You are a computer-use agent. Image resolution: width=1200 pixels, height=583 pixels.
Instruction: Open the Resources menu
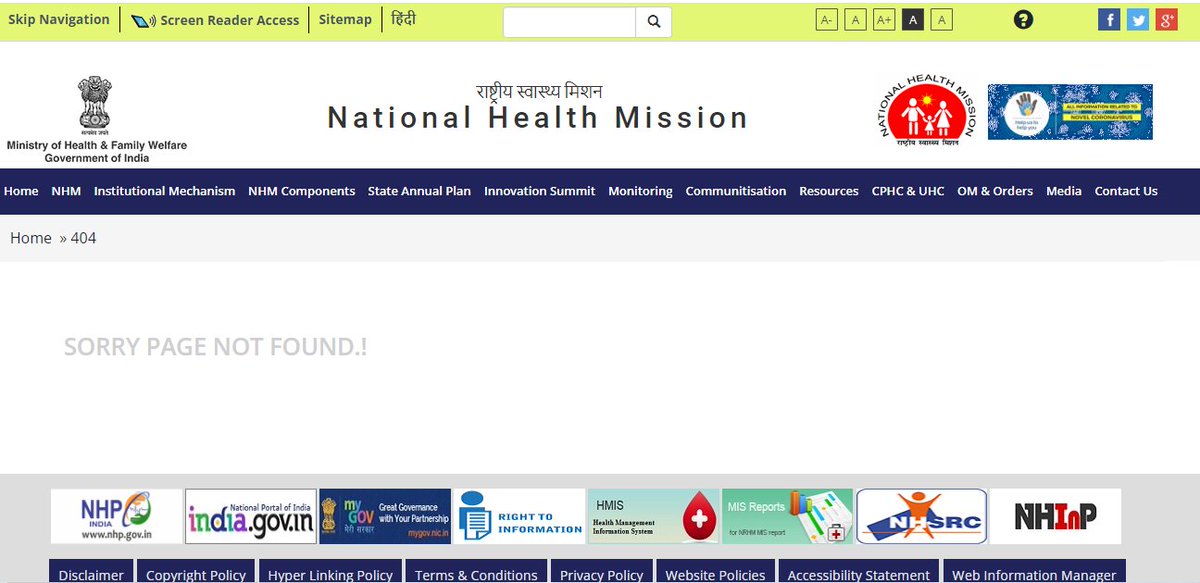829,191
